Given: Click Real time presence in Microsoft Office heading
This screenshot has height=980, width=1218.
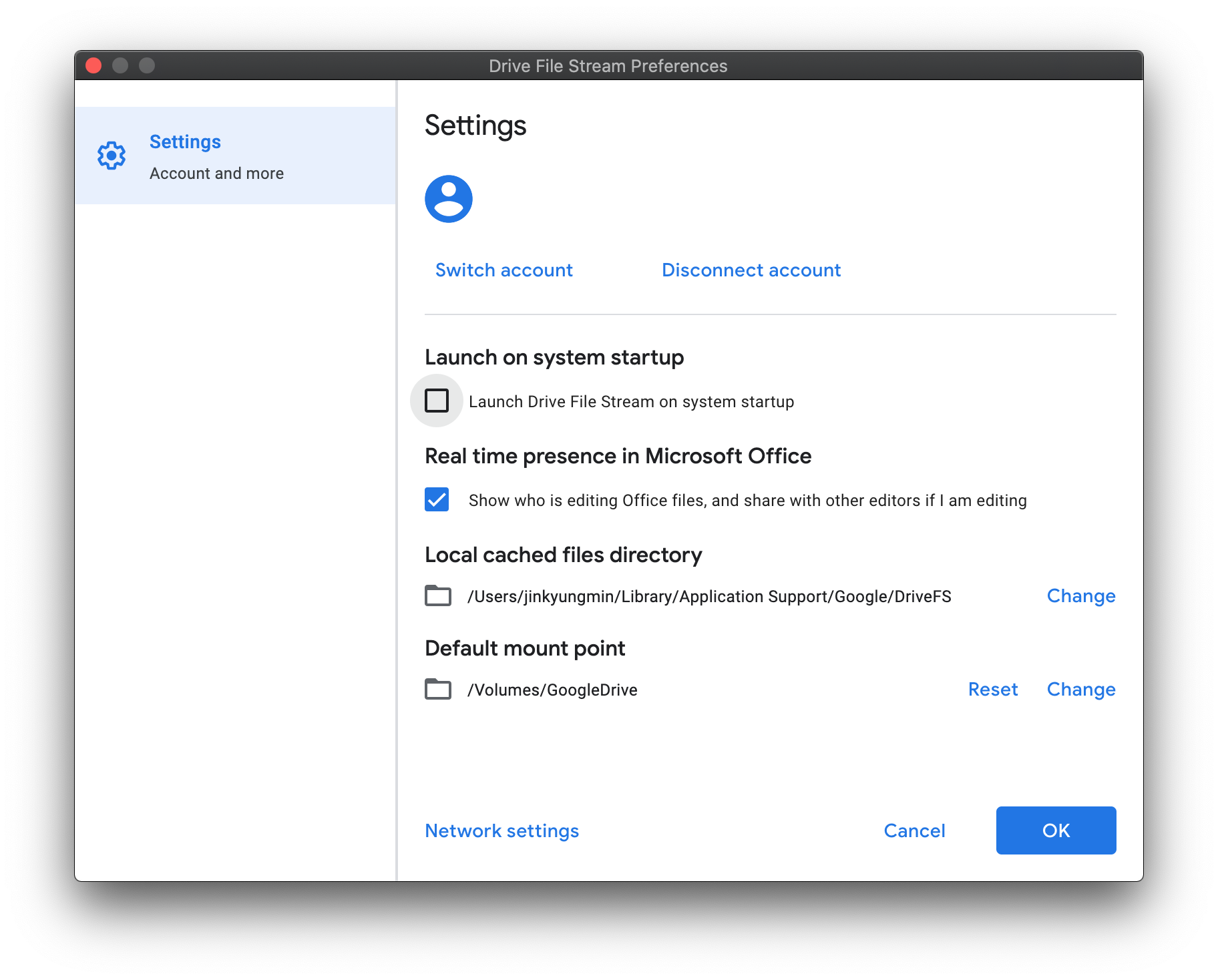Looking at the screenshot, I should (618, 456).
